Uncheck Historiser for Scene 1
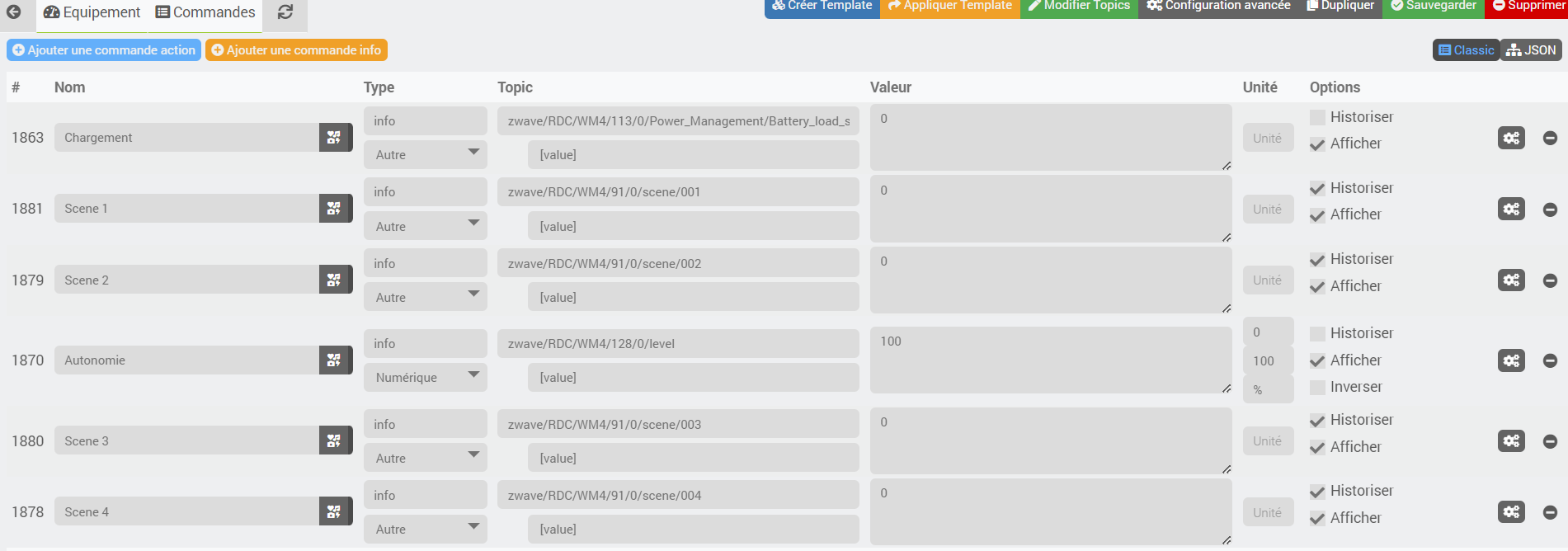1568x551 pixels. pyautogui.click(x=1317, y=189)
